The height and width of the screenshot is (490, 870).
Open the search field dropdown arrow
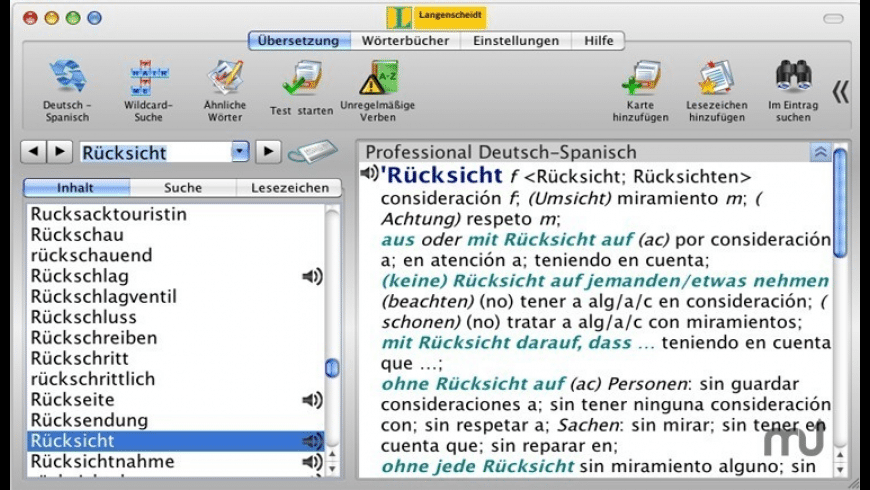click(239, 152)
